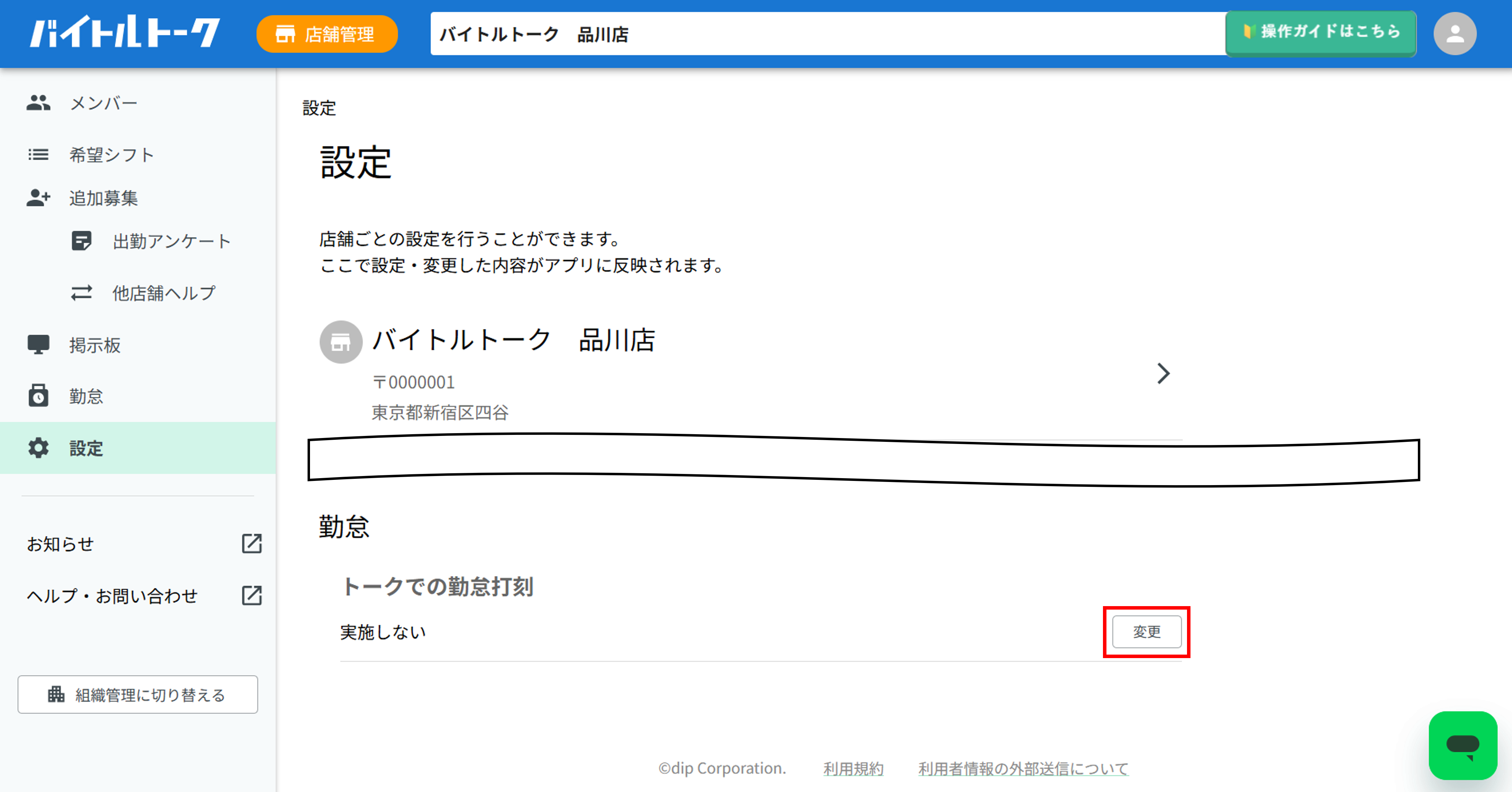
Task: Click the external-link icon beside お知らせ
Action: pos(252,544)
